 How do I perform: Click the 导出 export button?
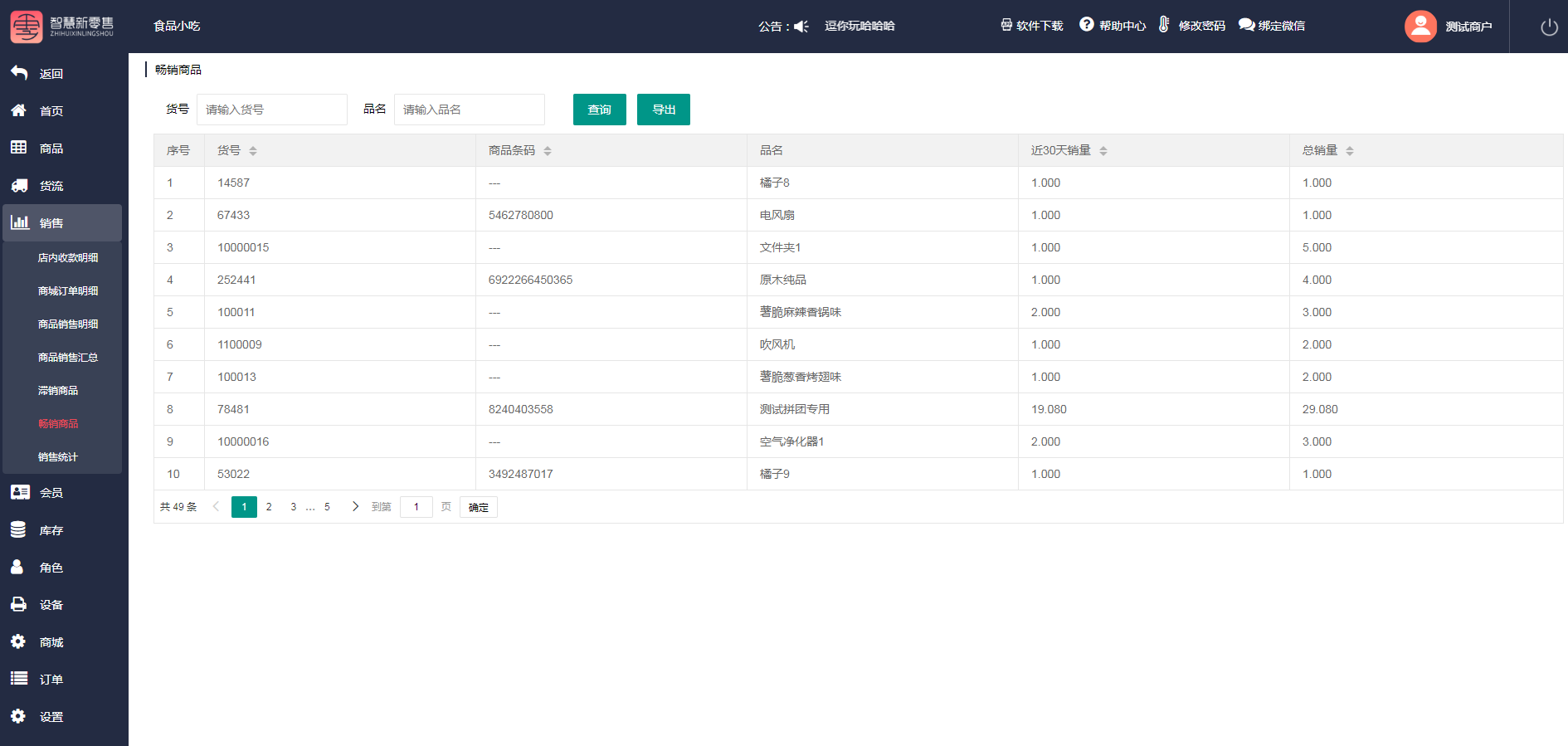[664, 110]
